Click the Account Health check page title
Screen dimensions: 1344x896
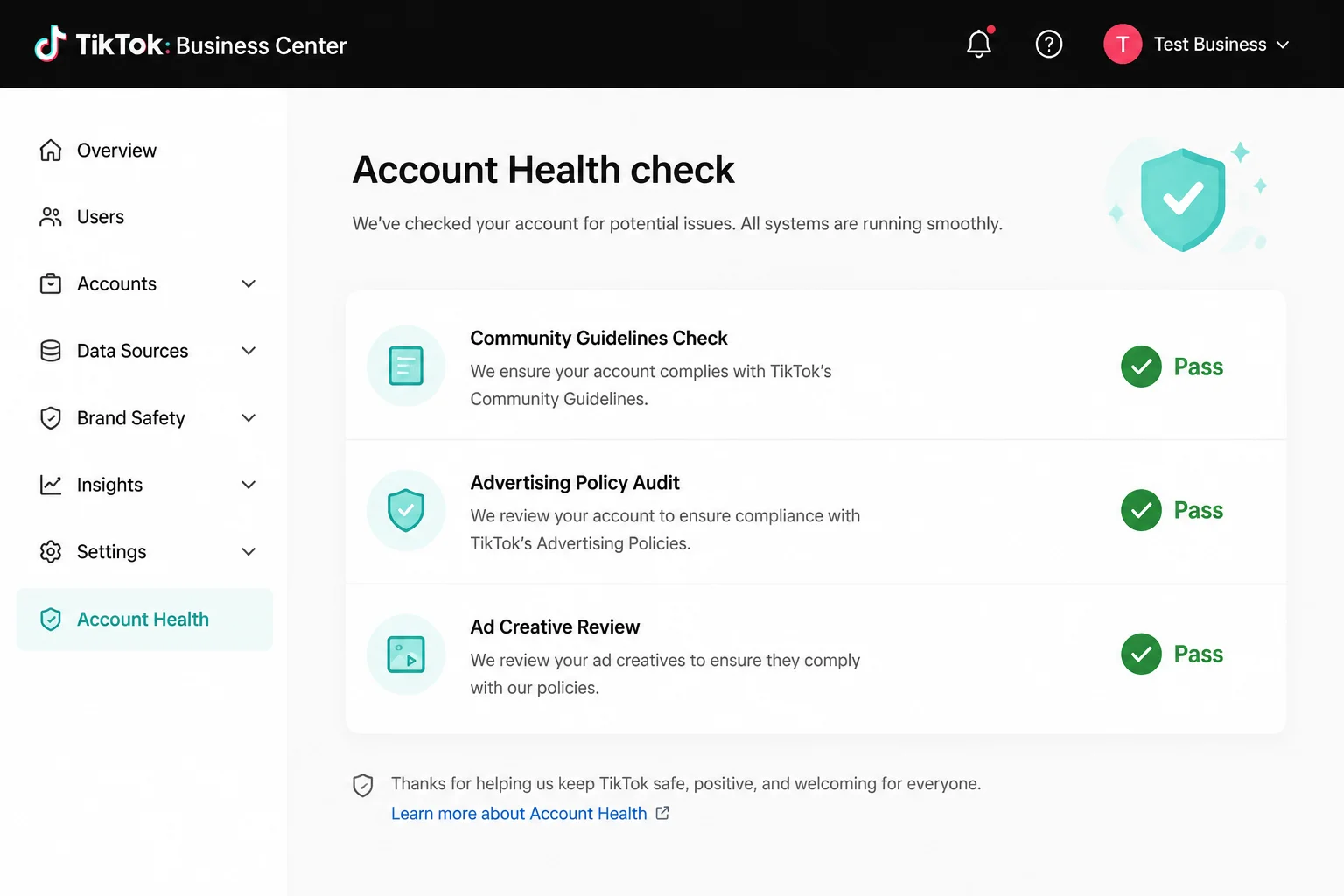pos(543,170)
